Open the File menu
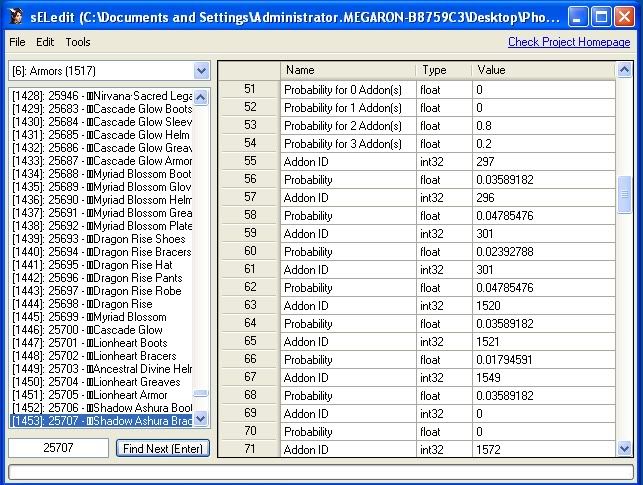The width and height of the screenshot is (643, 485). [17, 42]
